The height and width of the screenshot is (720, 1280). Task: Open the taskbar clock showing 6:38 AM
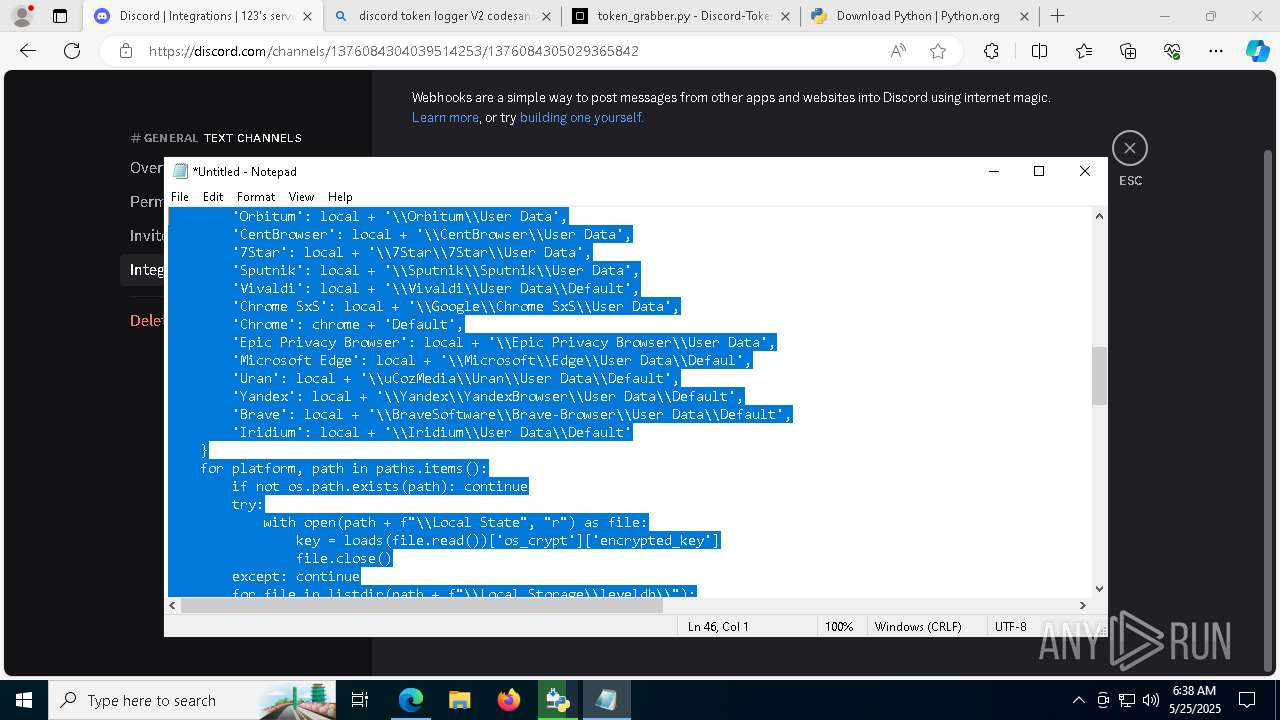coord(1194,700)
